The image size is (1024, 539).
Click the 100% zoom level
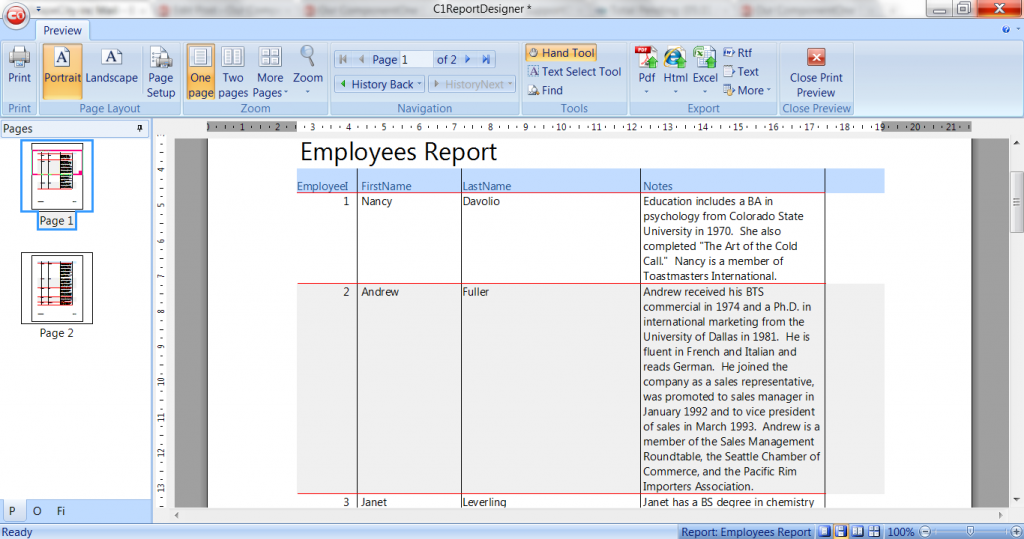coord(901,532)
